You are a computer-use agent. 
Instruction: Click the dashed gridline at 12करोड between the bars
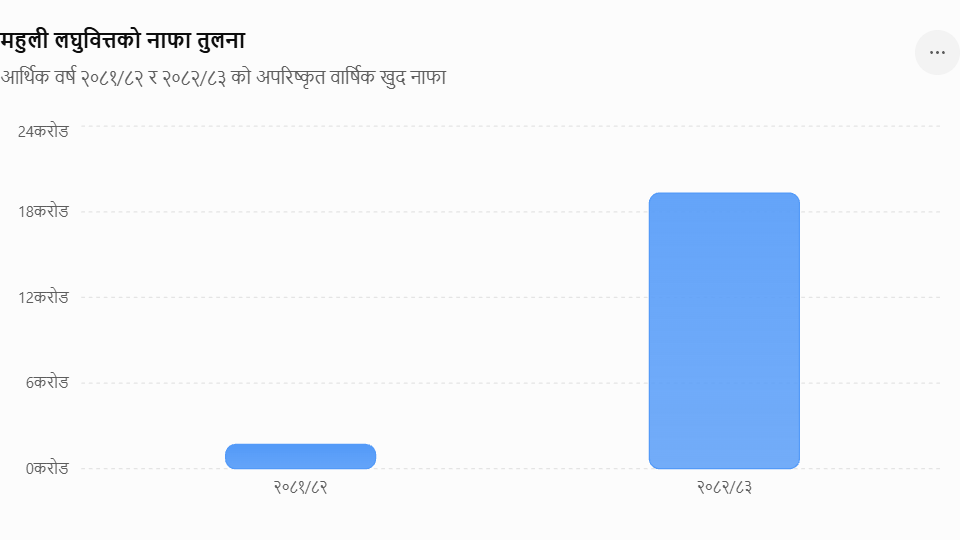click(x=512, y=298)
